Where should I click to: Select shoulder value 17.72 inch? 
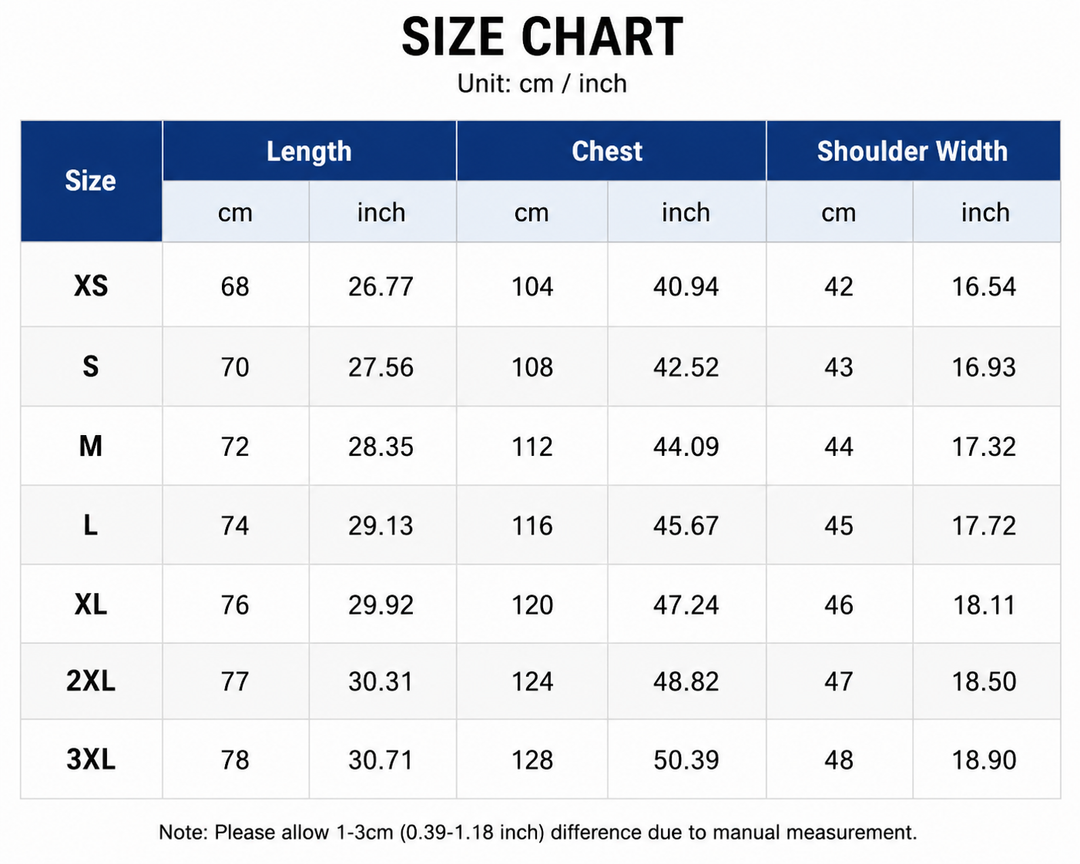(984, 526)
